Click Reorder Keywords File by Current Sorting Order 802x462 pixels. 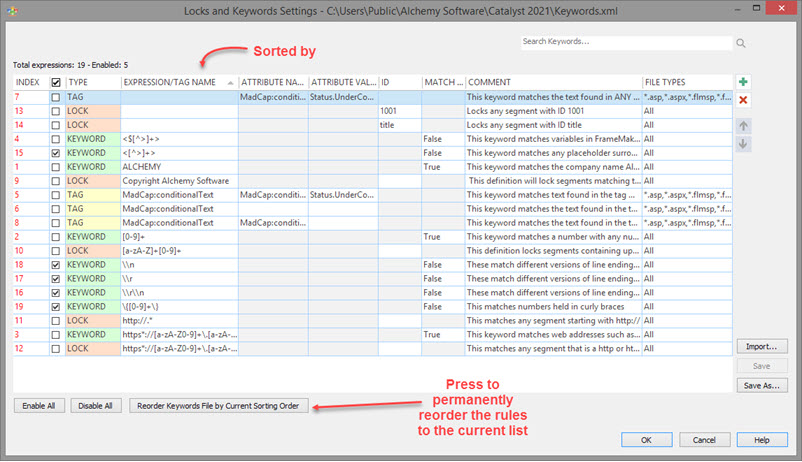220,406
